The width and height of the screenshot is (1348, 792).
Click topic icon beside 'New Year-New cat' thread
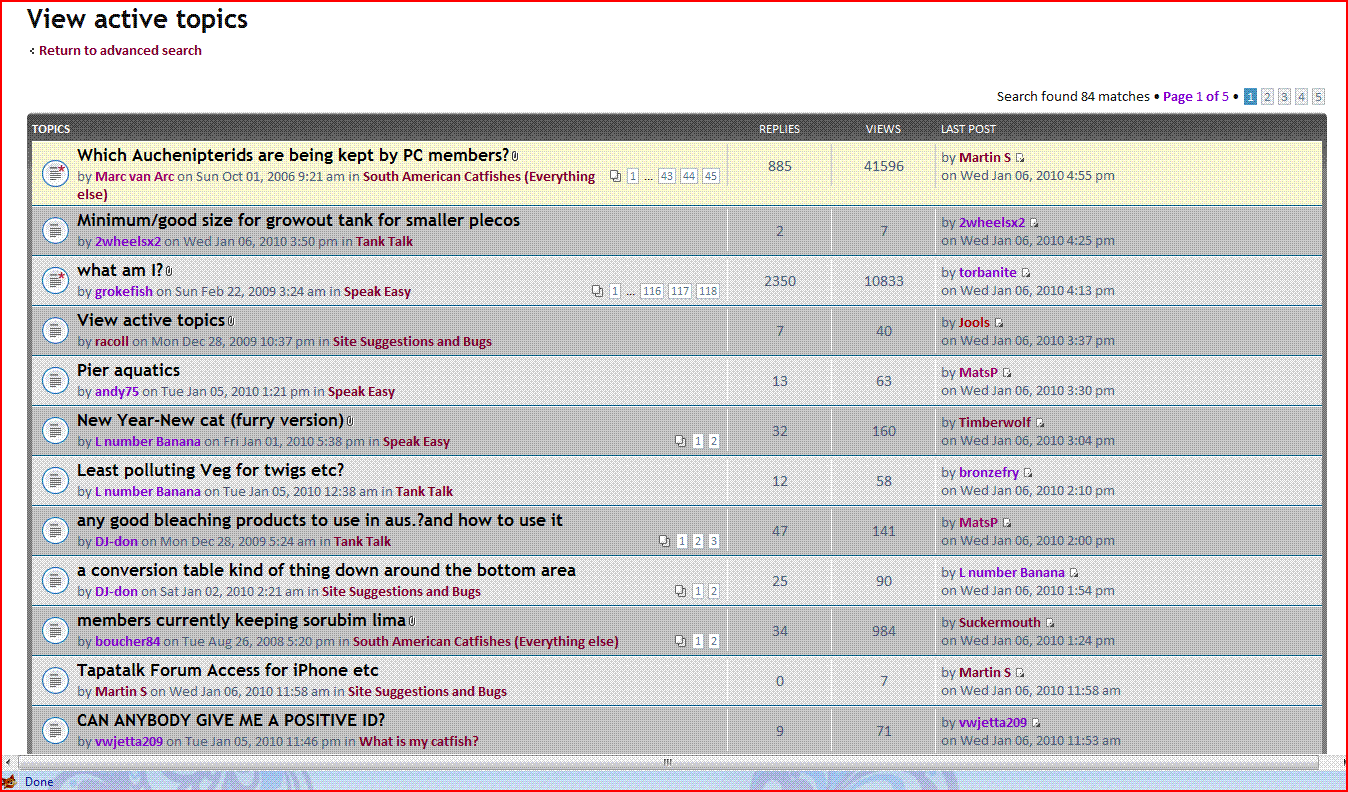click(55, 431)
